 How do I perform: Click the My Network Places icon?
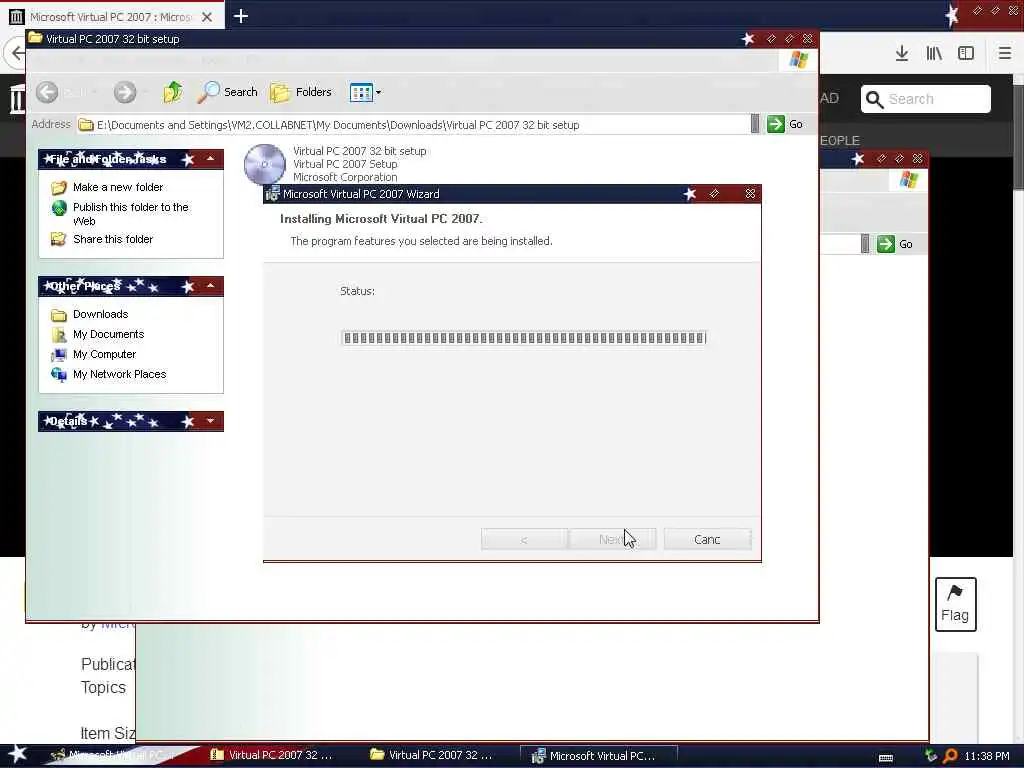59,375
